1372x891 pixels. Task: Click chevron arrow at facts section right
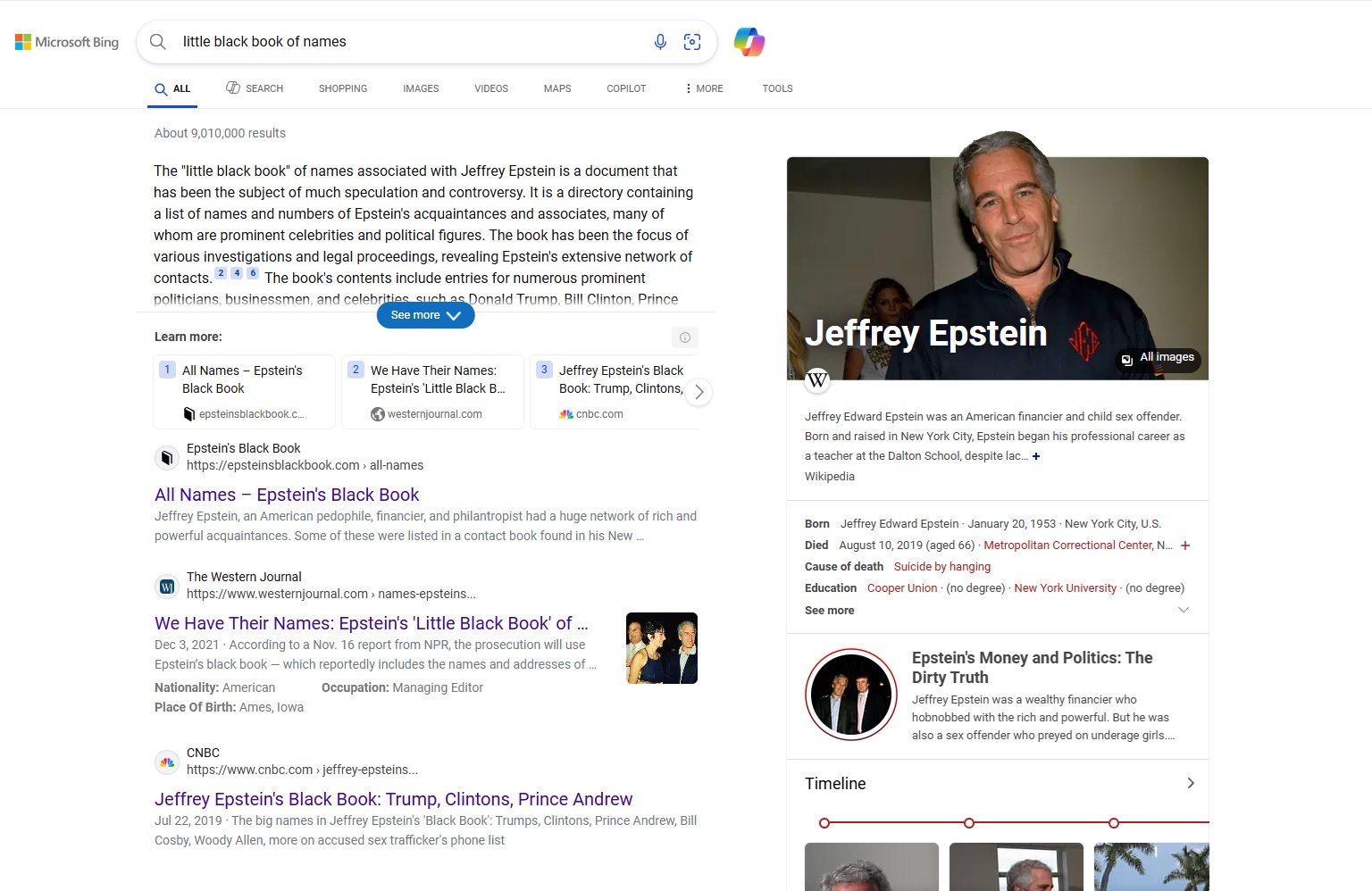click(x=1184, y=610)
